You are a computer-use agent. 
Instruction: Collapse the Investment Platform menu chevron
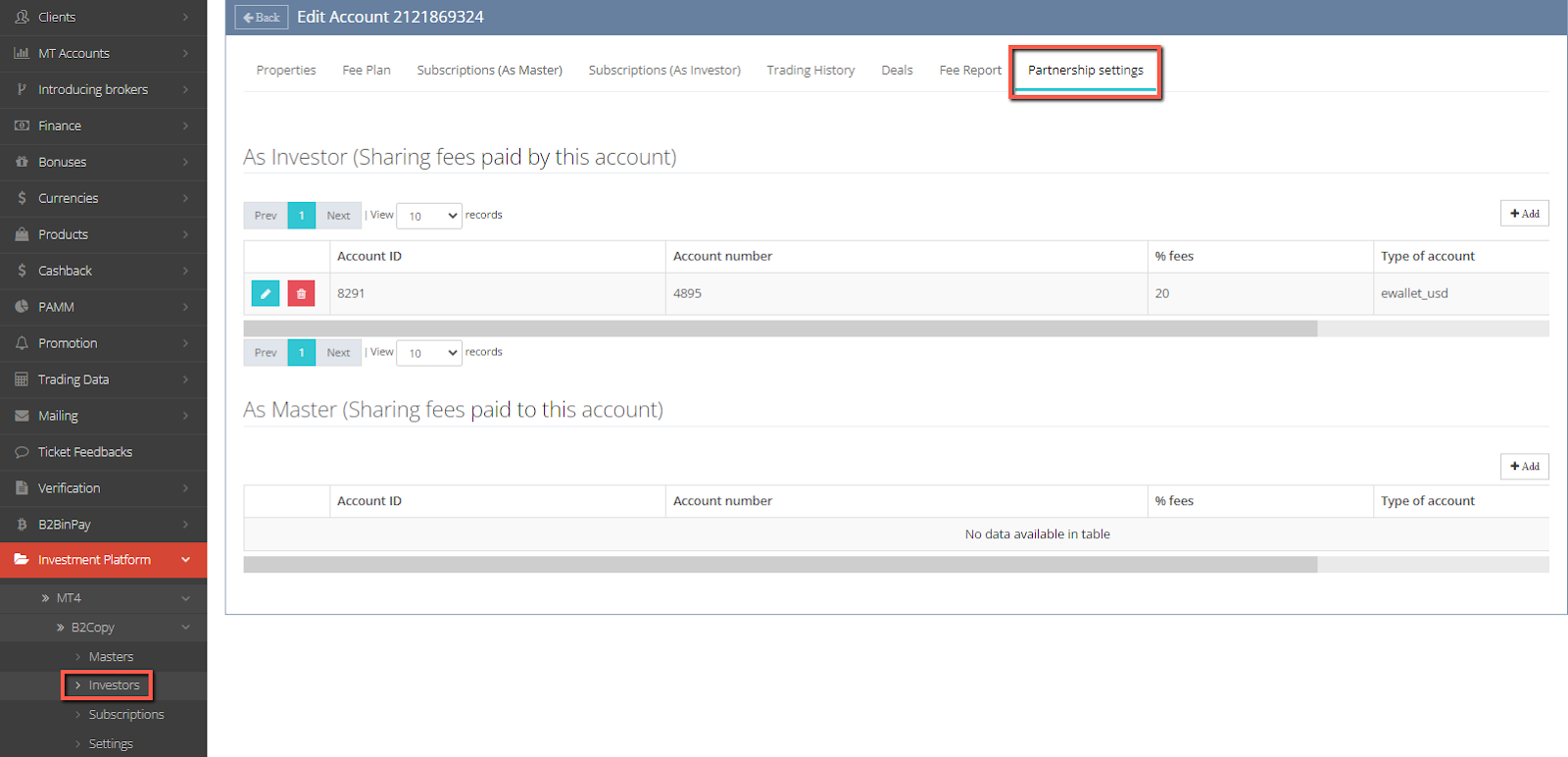tap(185, 560)
